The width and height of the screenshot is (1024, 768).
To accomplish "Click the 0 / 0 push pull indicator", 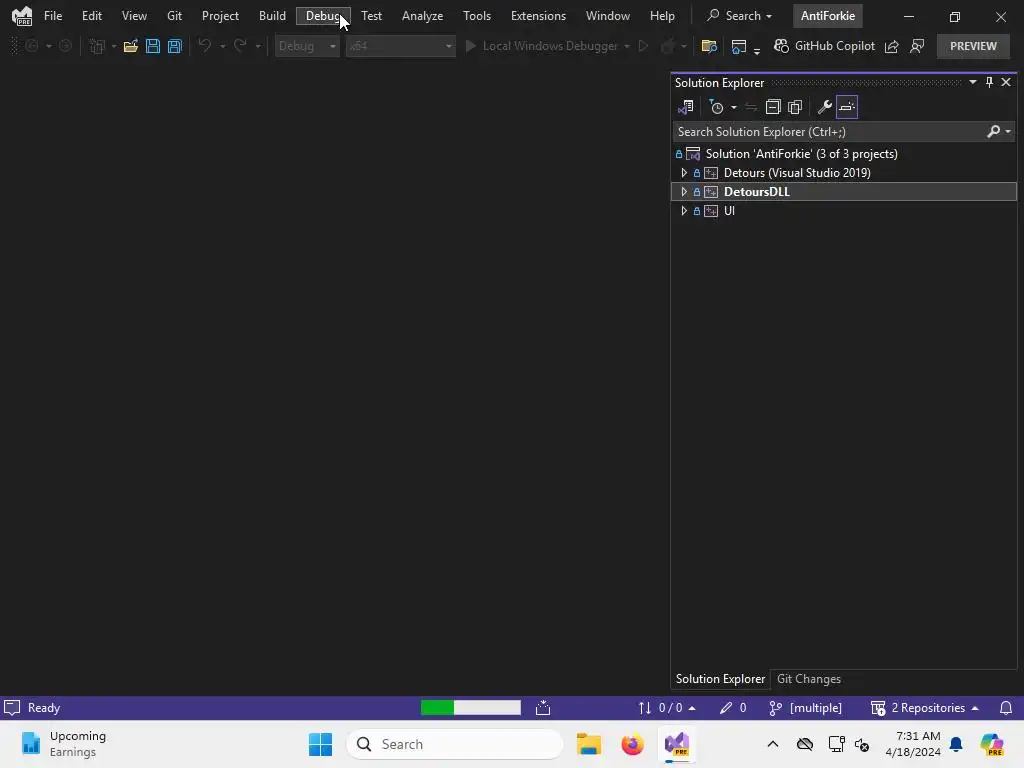I will click(667, 708).
